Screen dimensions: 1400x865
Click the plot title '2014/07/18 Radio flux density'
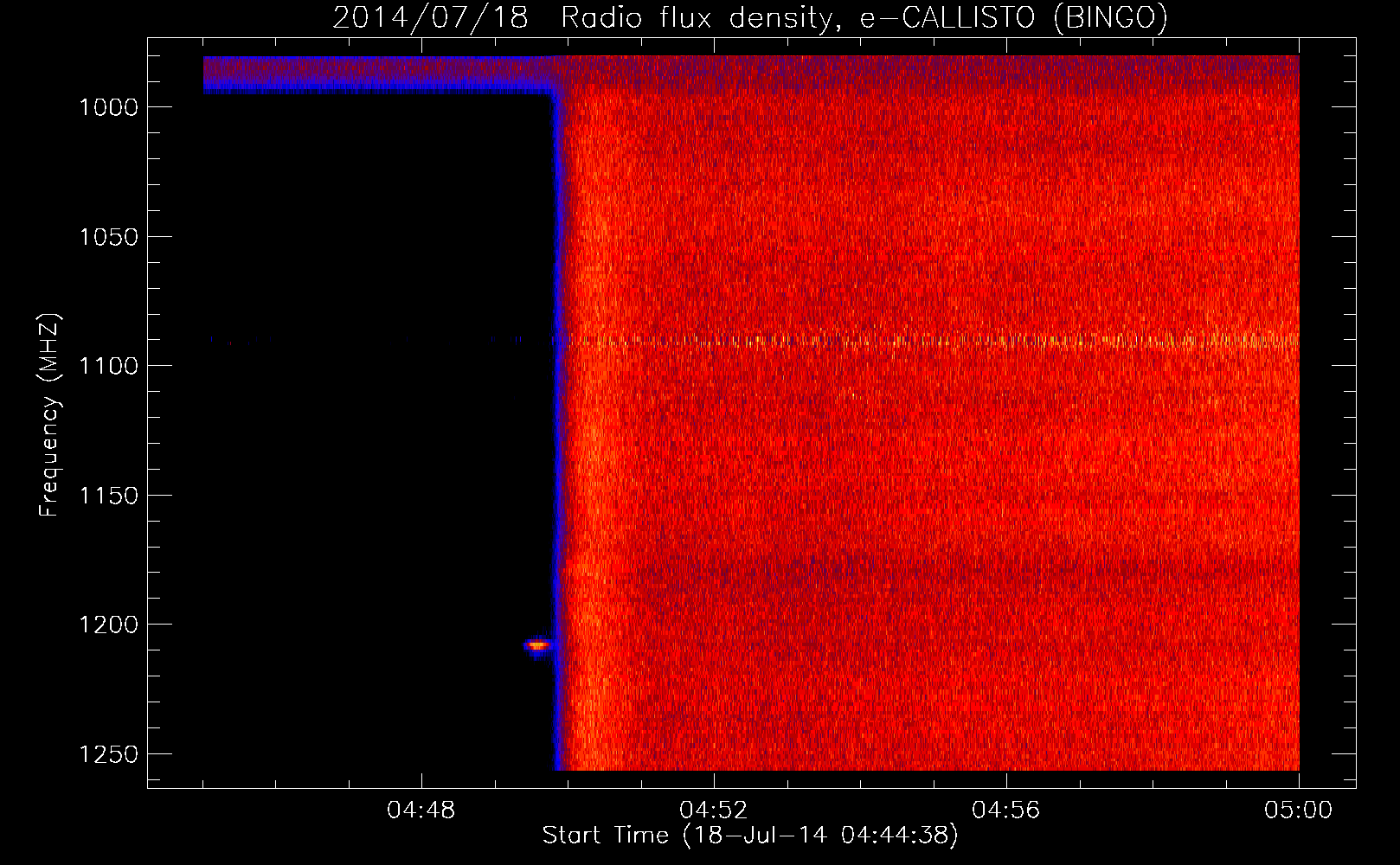click(750, 17)
